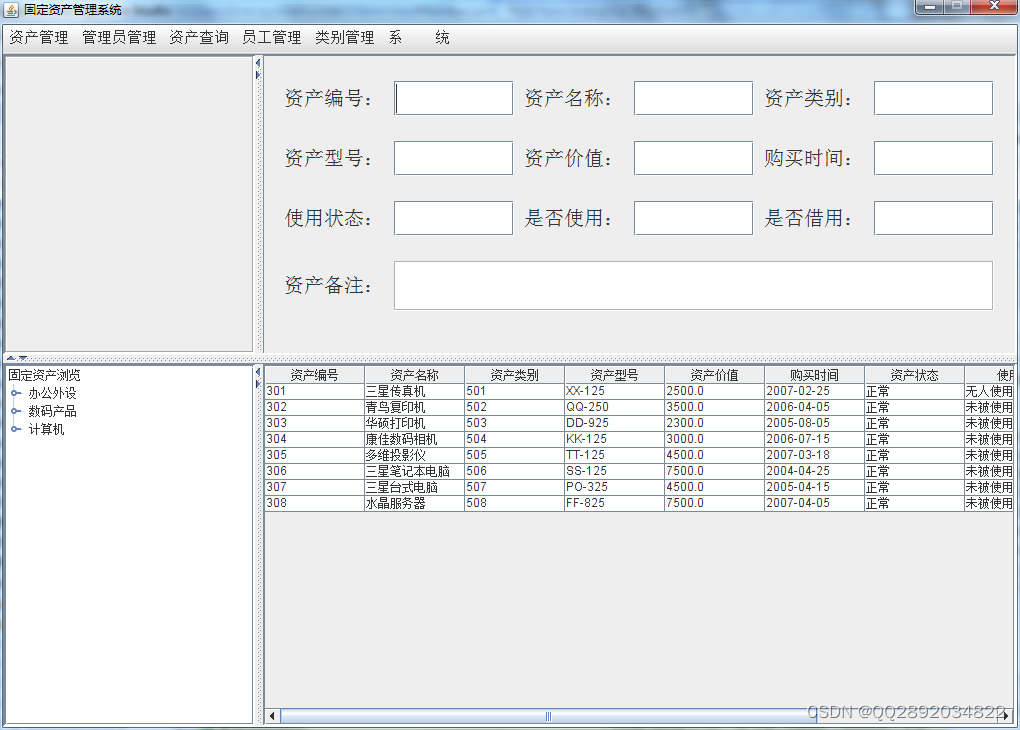Click the tree node handle beside 计算机

coord(14,428)
